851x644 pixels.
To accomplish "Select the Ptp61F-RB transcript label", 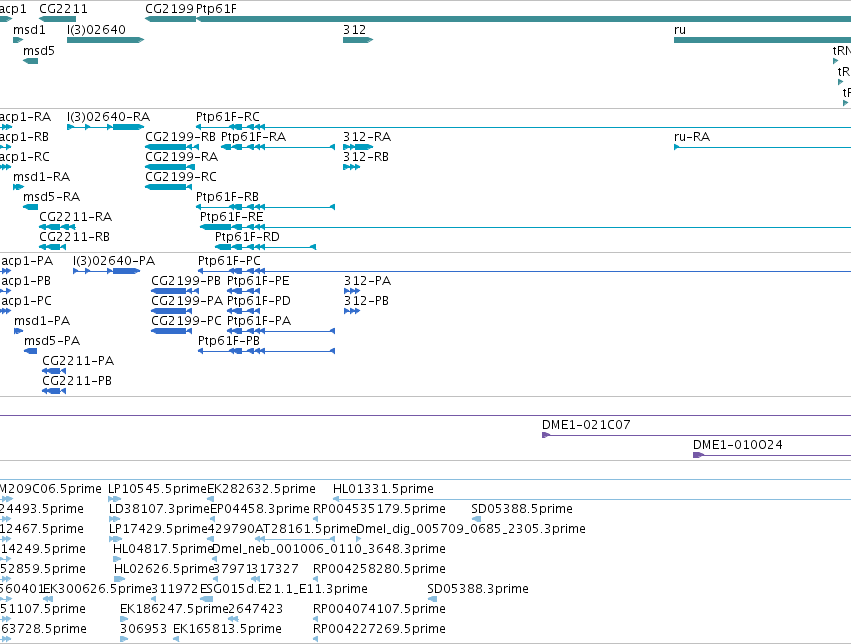I will click(227, 197).
